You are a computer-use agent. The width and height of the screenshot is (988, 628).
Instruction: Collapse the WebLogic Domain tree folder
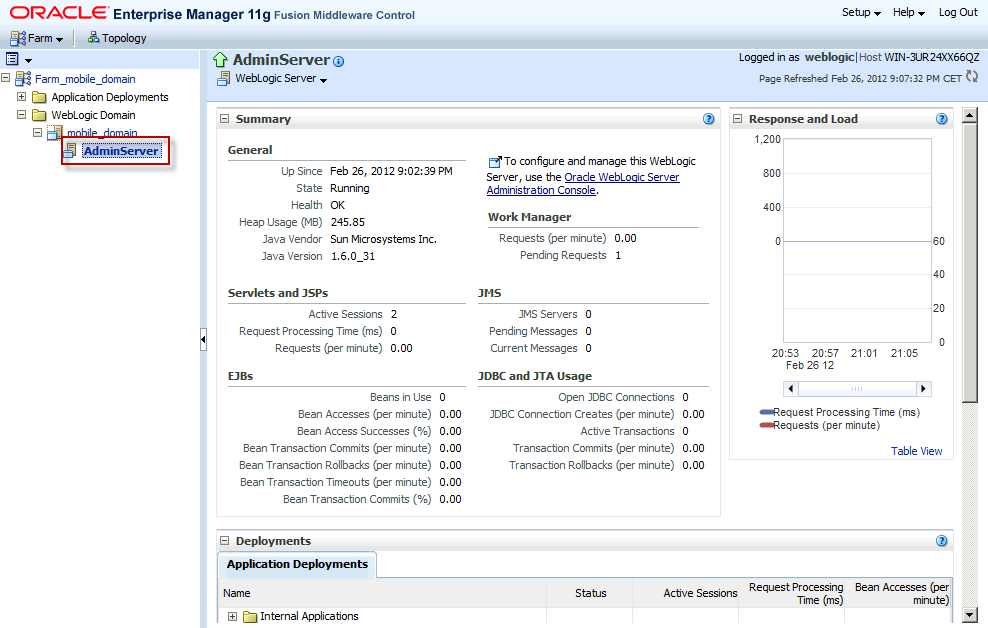(21, 115)
